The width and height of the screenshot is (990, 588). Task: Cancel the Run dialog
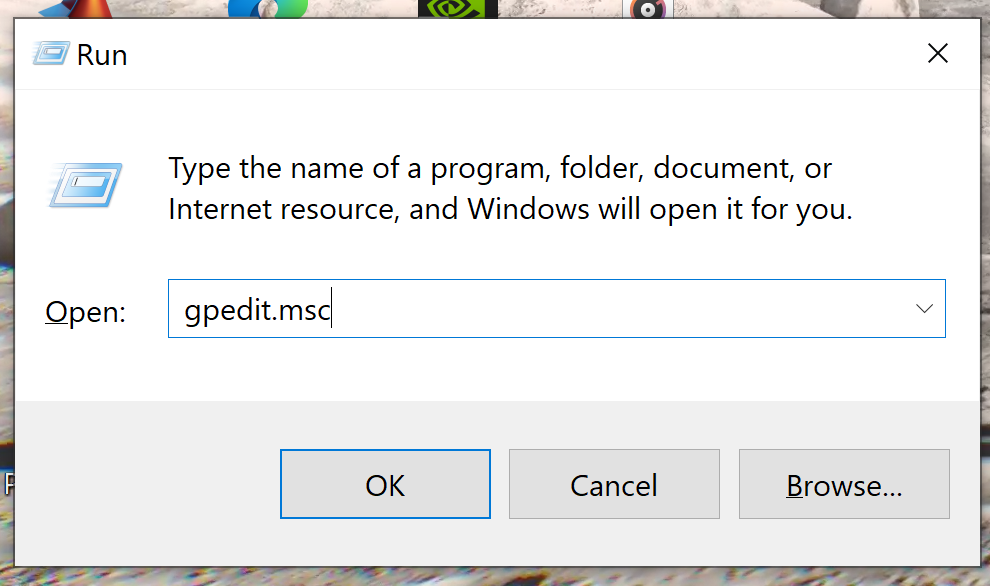[x=614, y=484]
